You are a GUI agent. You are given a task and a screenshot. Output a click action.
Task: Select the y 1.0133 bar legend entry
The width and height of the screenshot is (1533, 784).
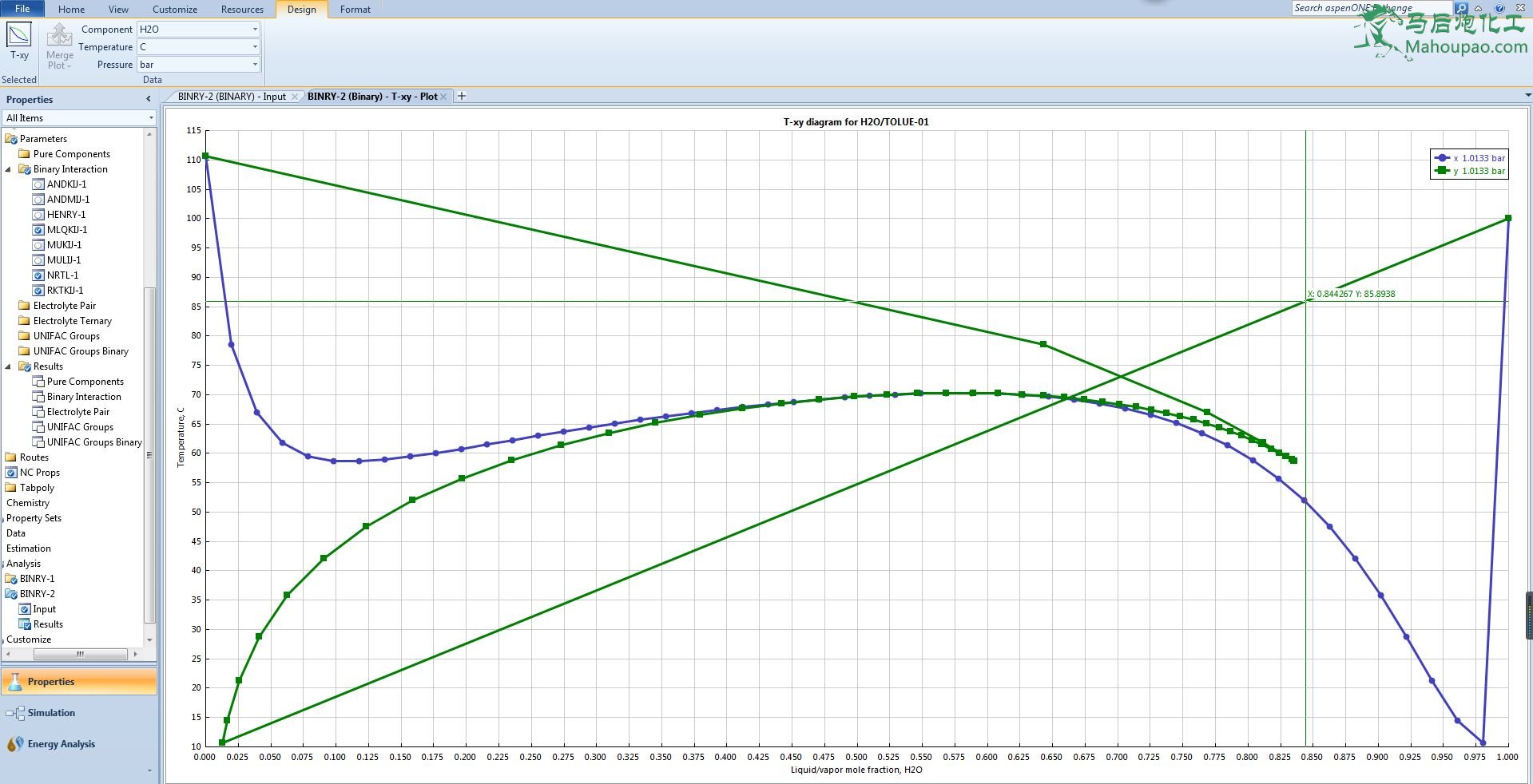pyautogui.click(x=1470, y=171)
